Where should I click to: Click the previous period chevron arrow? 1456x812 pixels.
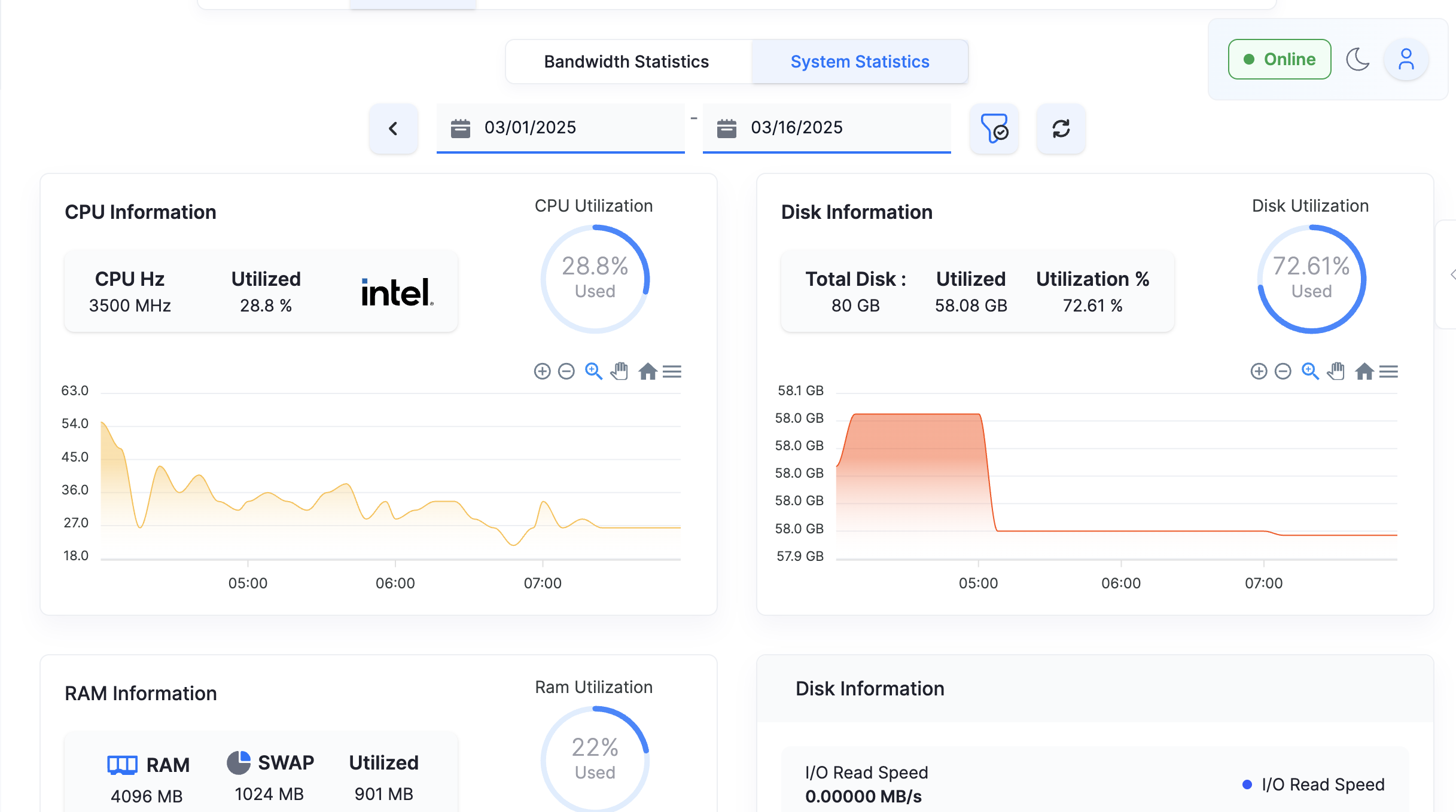393,128
